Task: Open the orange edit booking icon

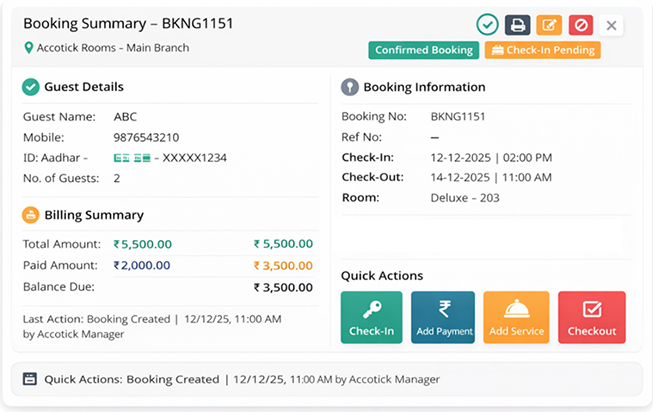Action: (548, 25)
